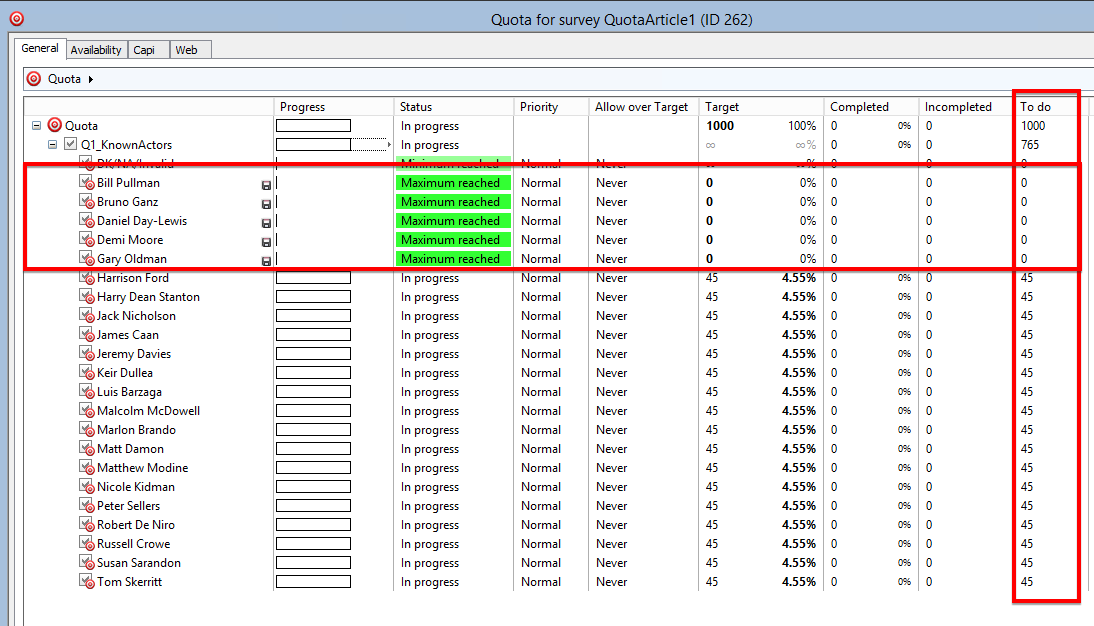Click 4.55% target in Russell Crowe row
1094x626 pixels.
point(799,544)
